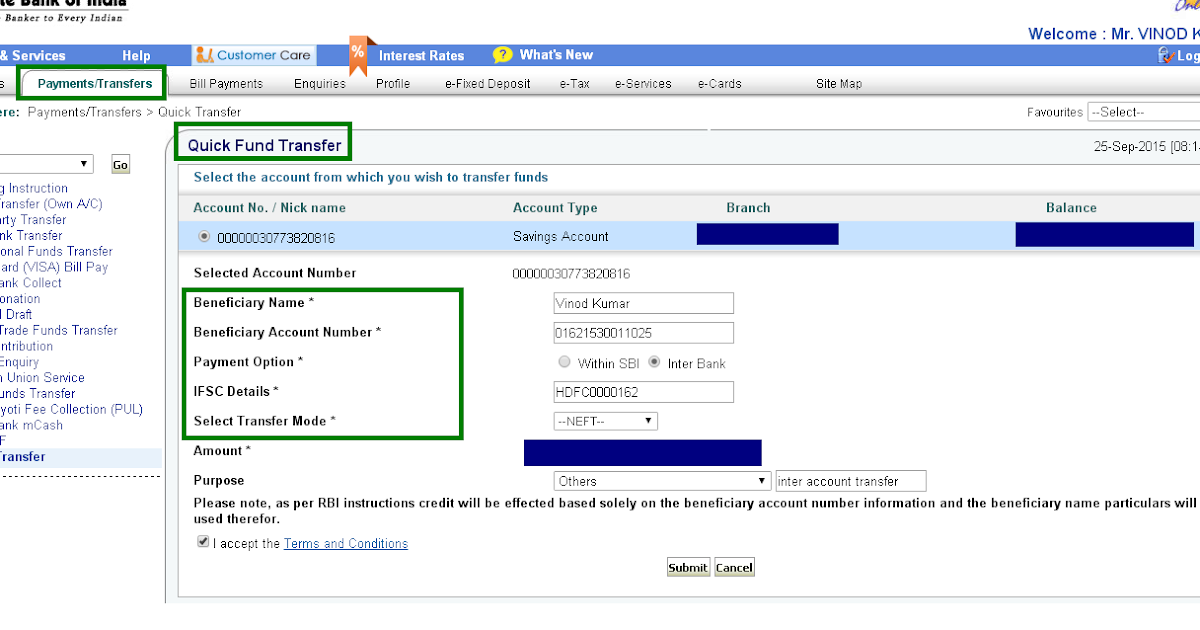Go to the e-Tax tab
The height and width of the screenshot is (630, 1200).
click(x=574, y=84)
